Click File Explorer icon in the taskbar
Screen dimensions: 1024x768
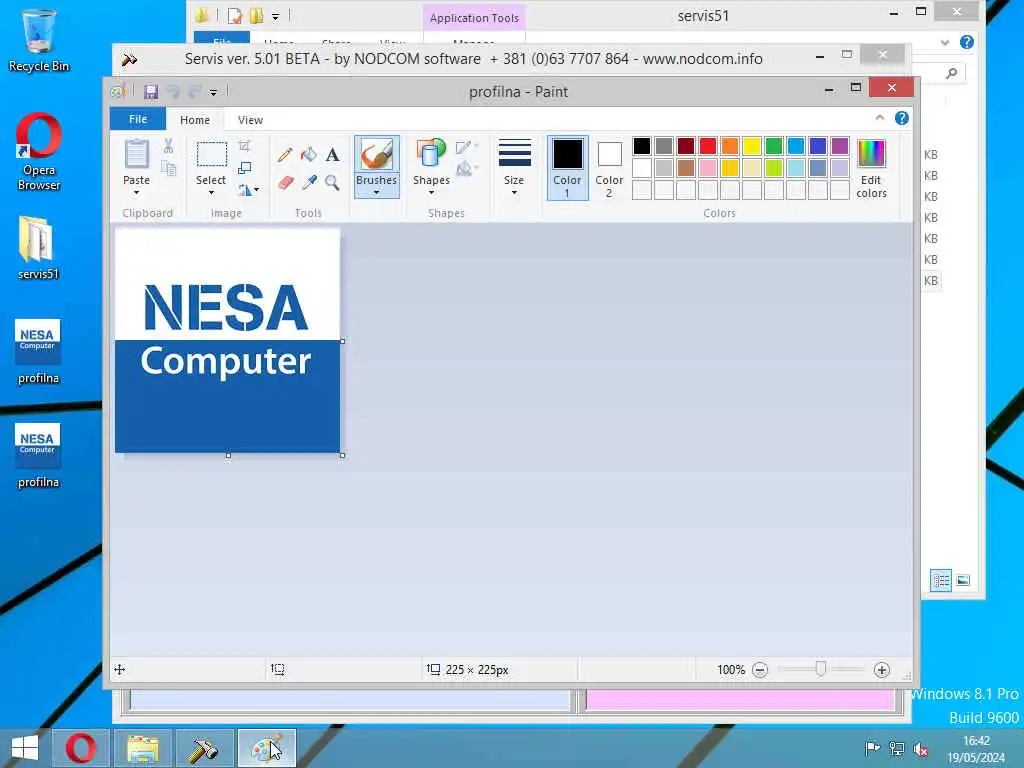(143, 748)
